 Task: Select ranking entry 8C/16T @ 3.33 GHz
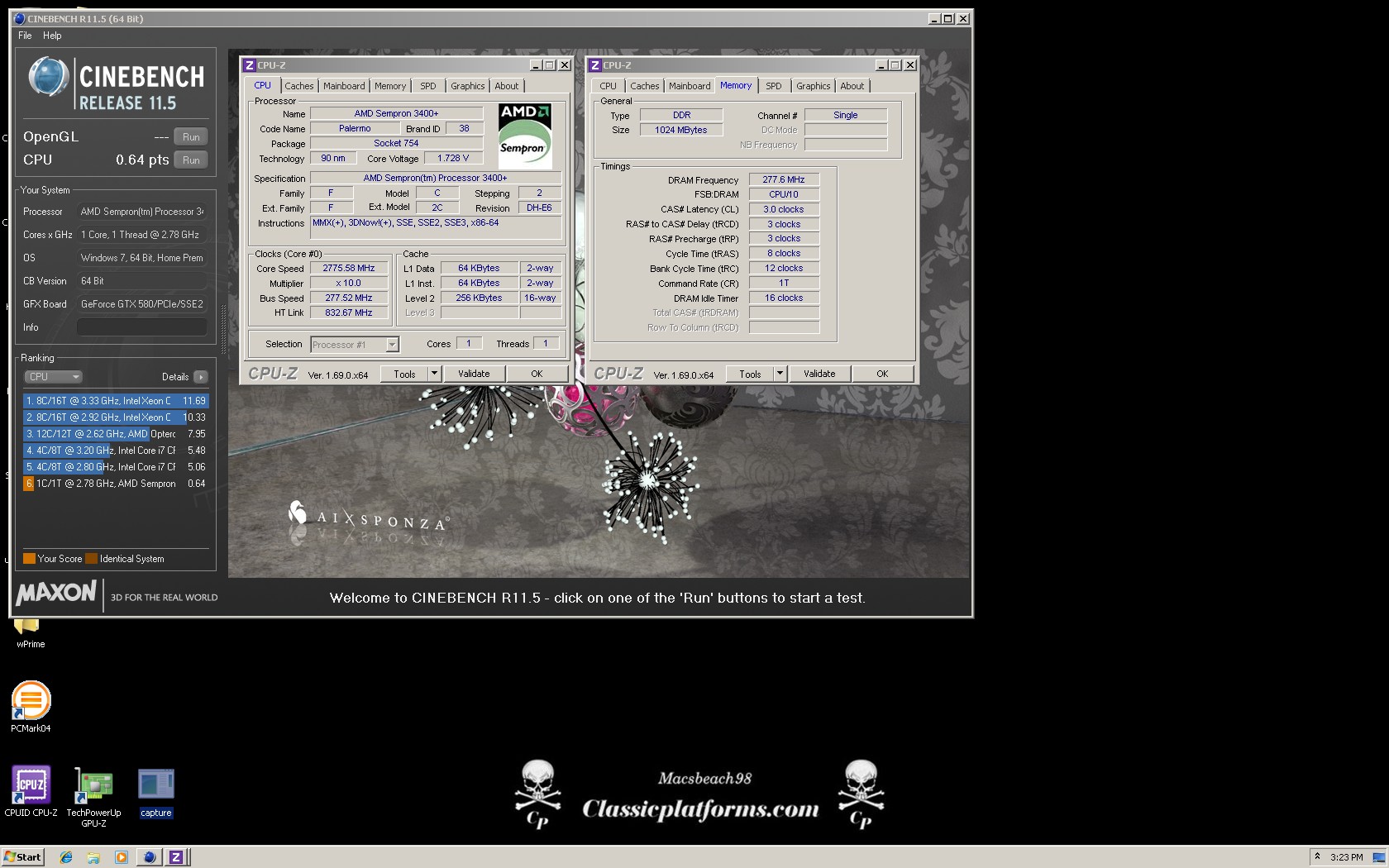[x=116, y=401]
